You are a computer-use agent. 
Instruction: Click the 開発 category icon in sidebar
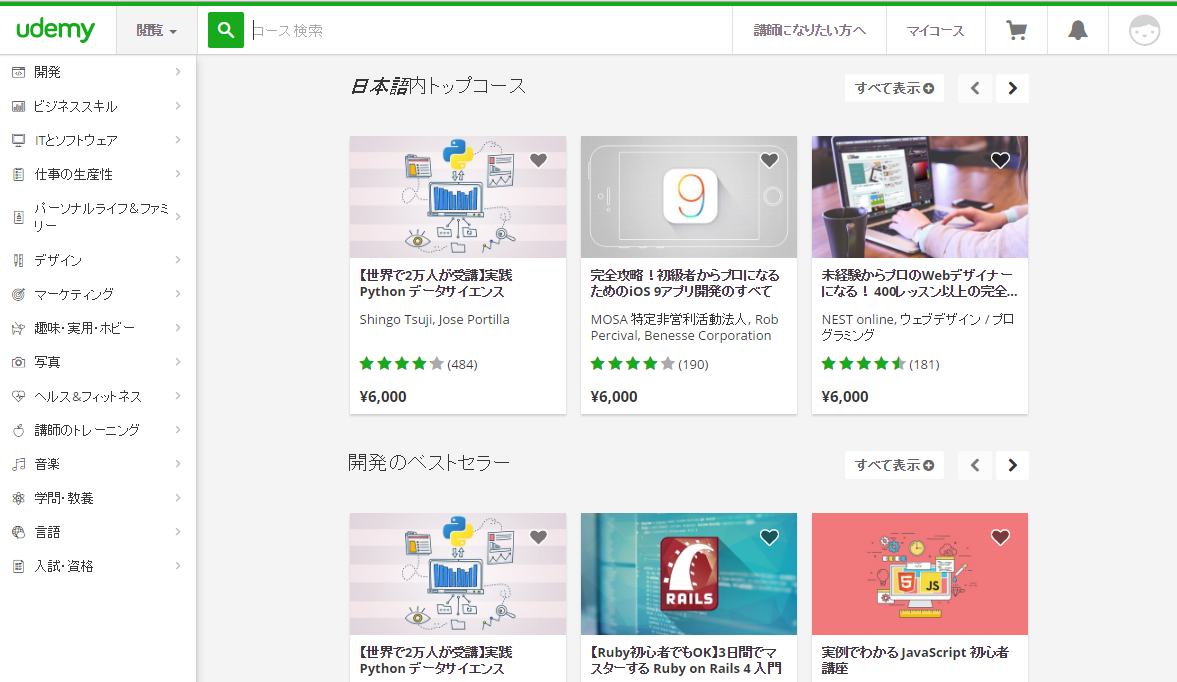click(x=19, y=72)
